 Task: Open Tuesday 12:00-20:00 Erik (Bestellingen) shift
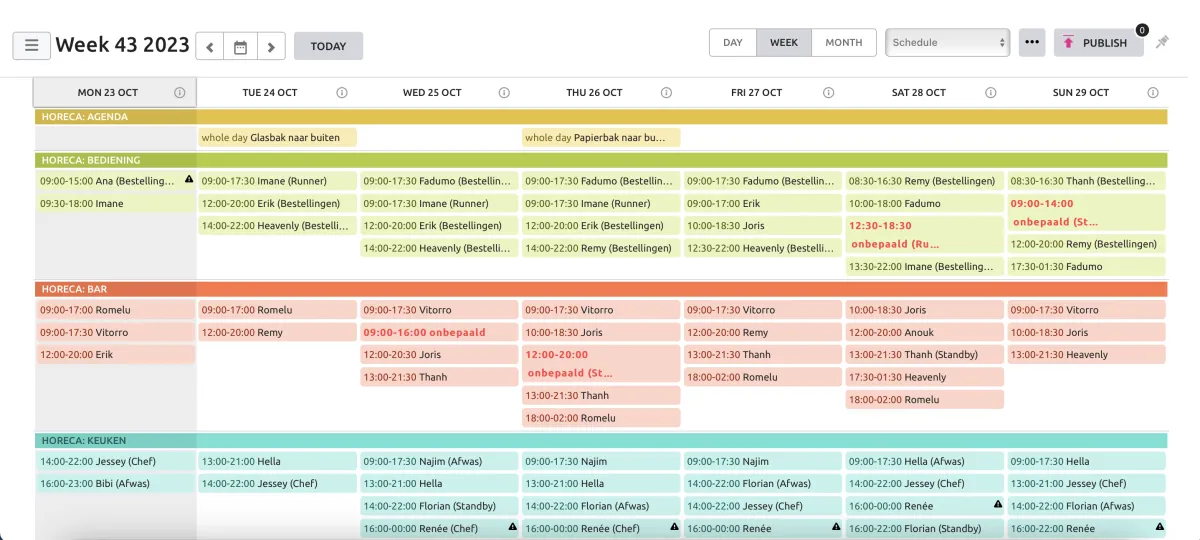(277, 203)
